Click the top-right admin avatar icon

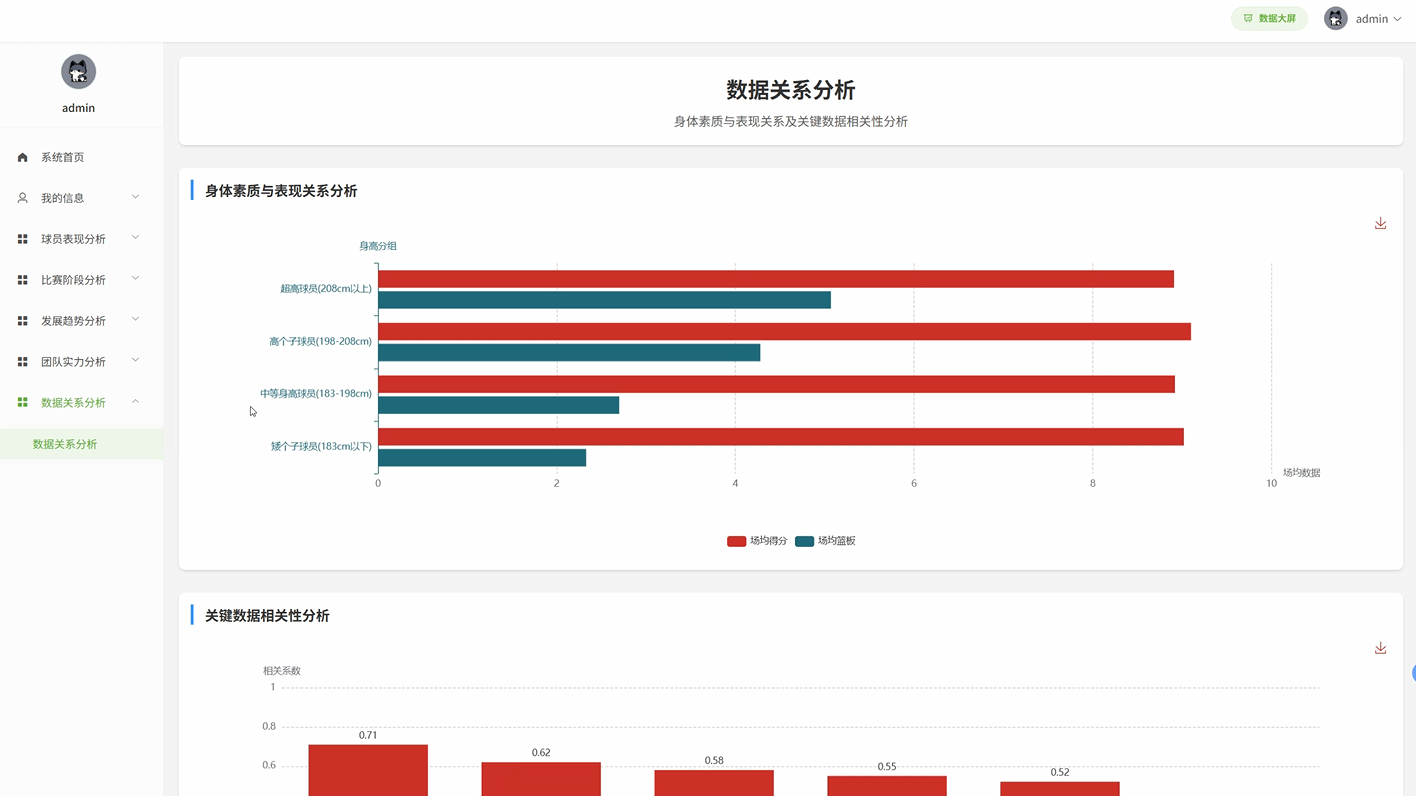[1335, 18]
